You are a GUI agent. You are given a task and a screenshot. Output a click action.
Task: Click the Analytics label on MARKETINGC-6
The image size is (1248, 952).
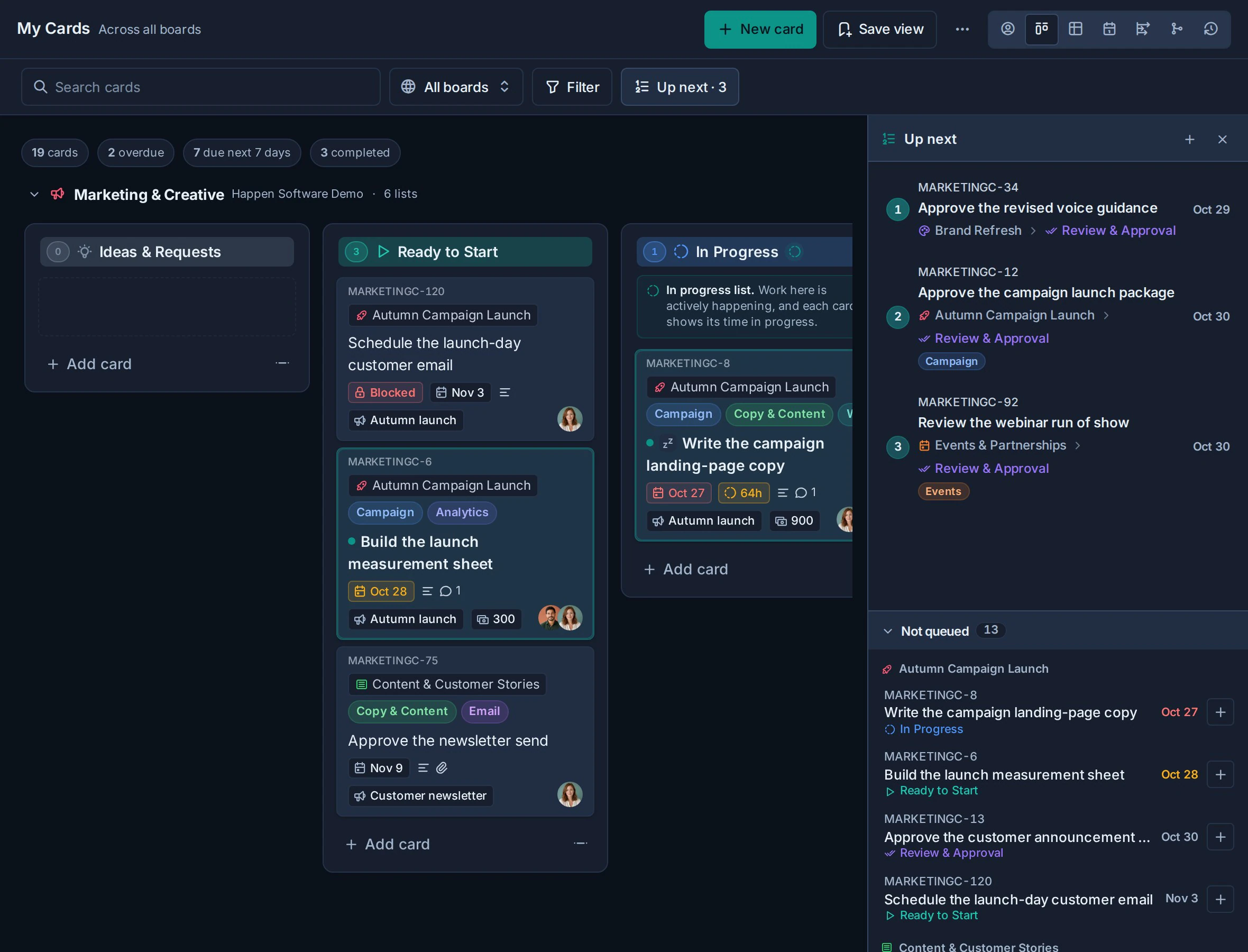(462, 512)
